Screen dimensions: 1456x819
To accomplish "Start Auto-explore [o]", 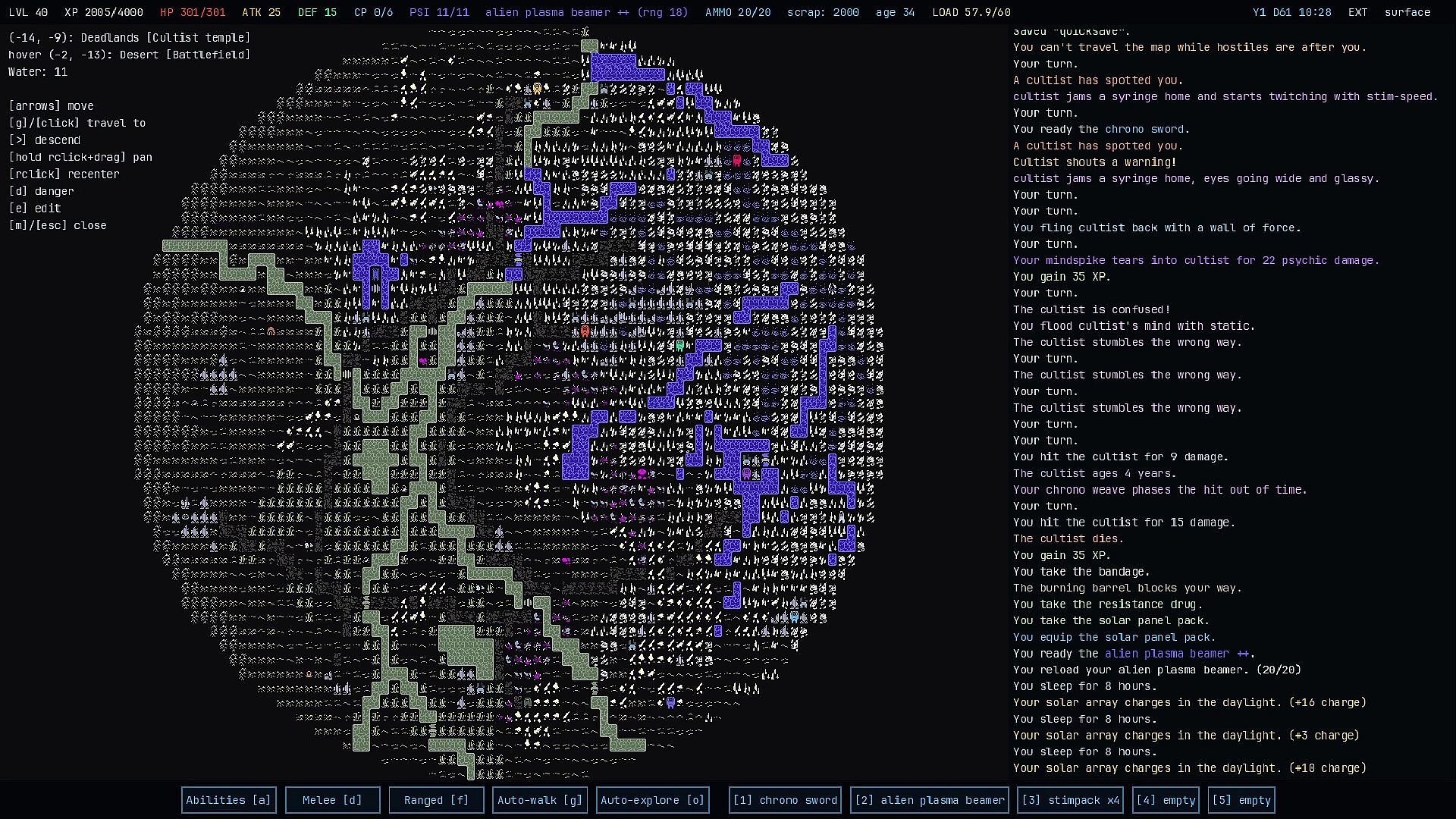I will (x=653, y=800).
